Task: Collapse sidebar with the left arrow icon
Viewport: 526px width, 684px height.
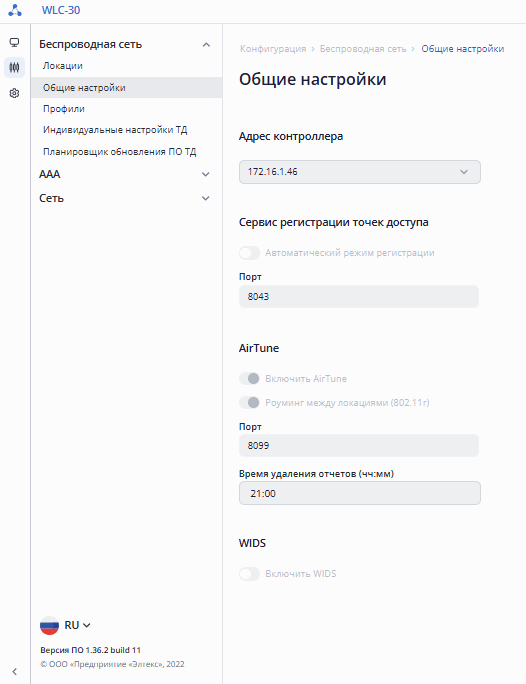Action: 14,671
